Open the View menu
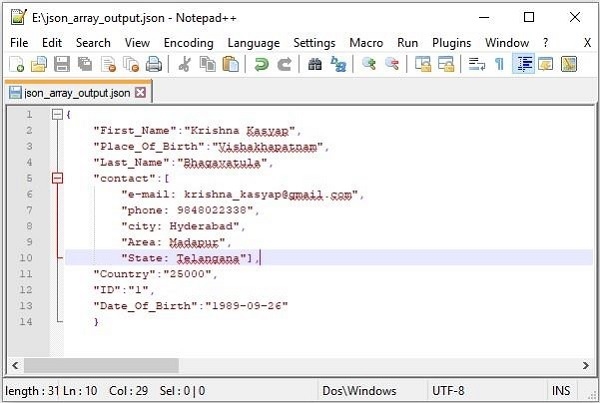The height and width of the screenshot is (403, 600). (137, 42)
